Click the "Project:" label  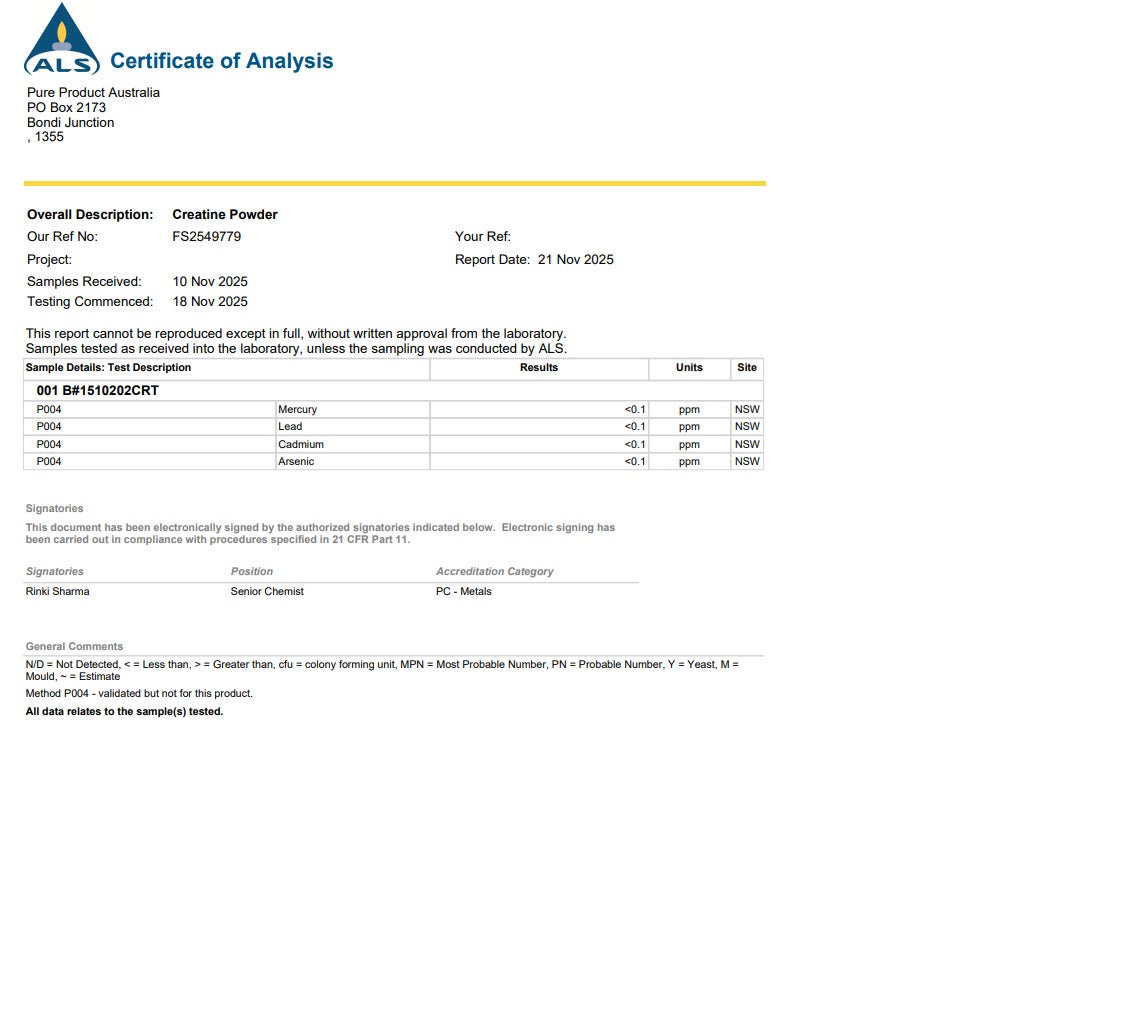coord(50,260)
